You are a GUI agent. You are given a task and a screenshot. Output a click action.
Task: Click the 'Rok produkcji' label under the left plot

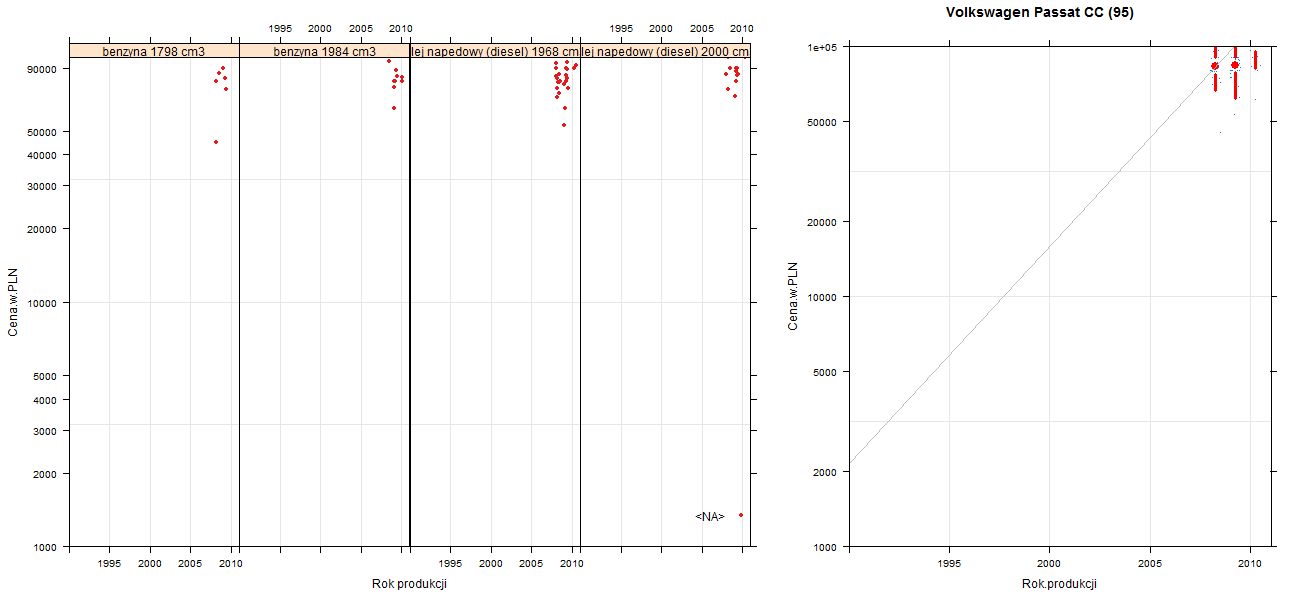coord(409,584)
